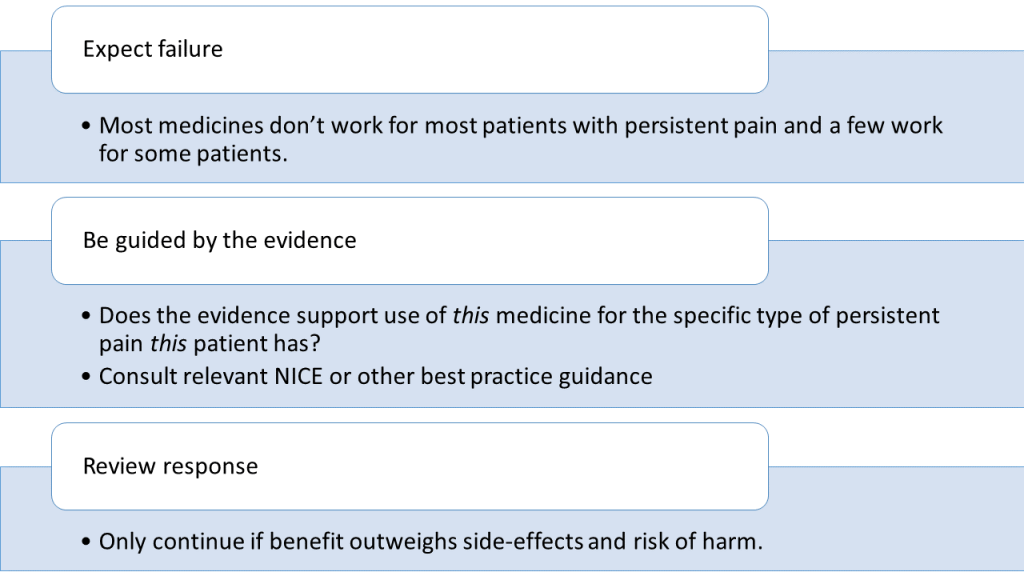Click the blue panel right of "Expect failure" box
Image resolution: width=1024 pixels, height=576 pixels.
click(x=896, y=72)
